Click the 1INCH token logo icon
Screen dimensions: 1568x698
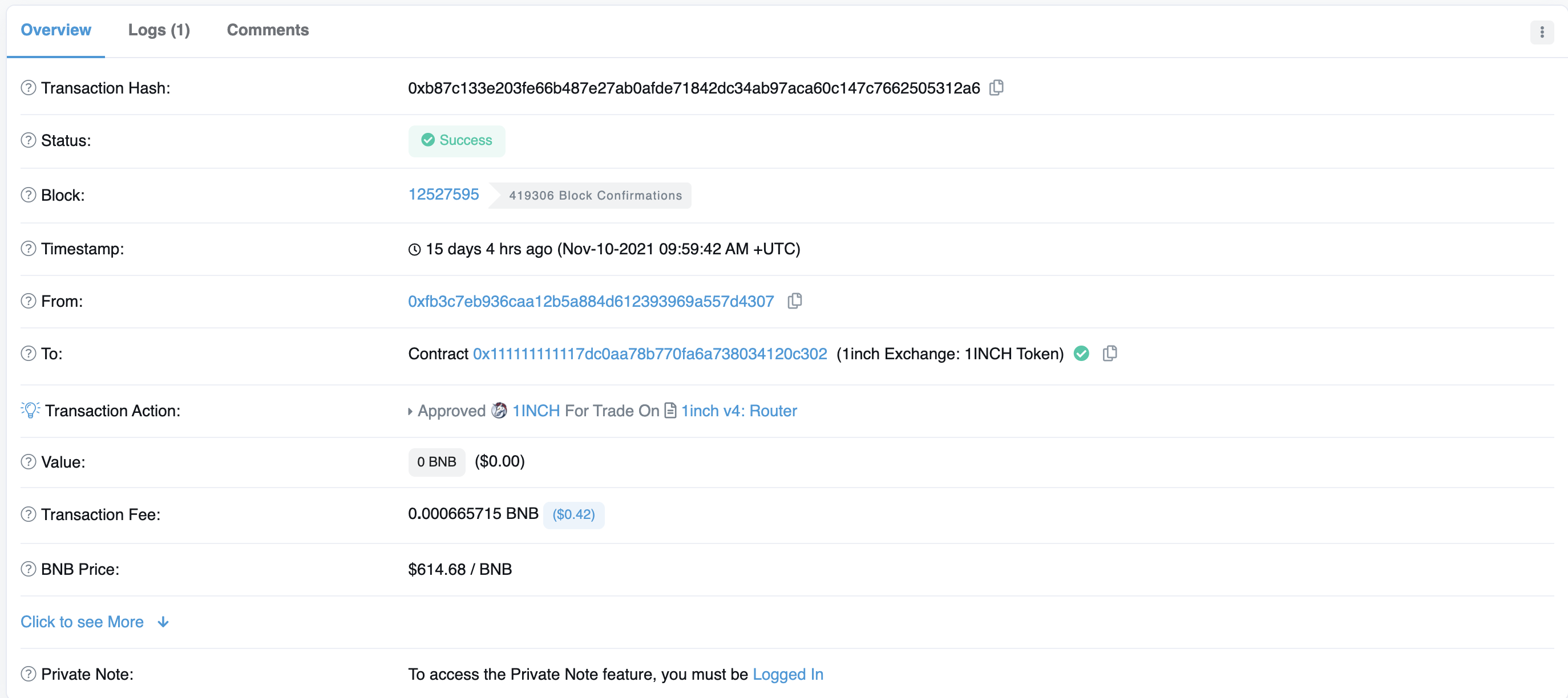point(499,411)
